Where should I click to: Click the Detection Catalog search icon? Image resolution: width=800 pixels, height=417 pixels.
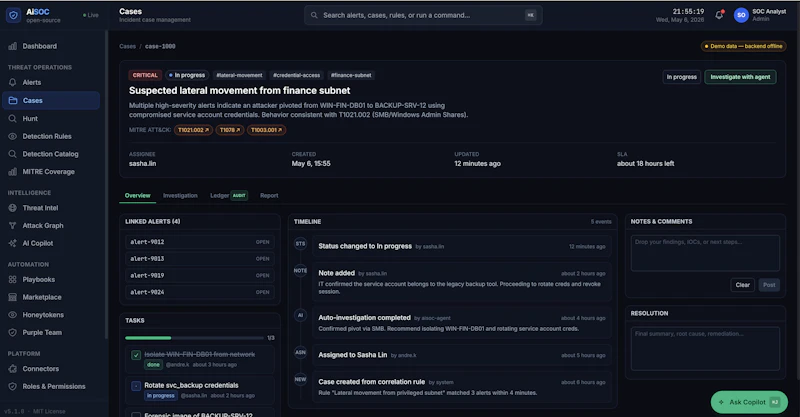[13, 154]
